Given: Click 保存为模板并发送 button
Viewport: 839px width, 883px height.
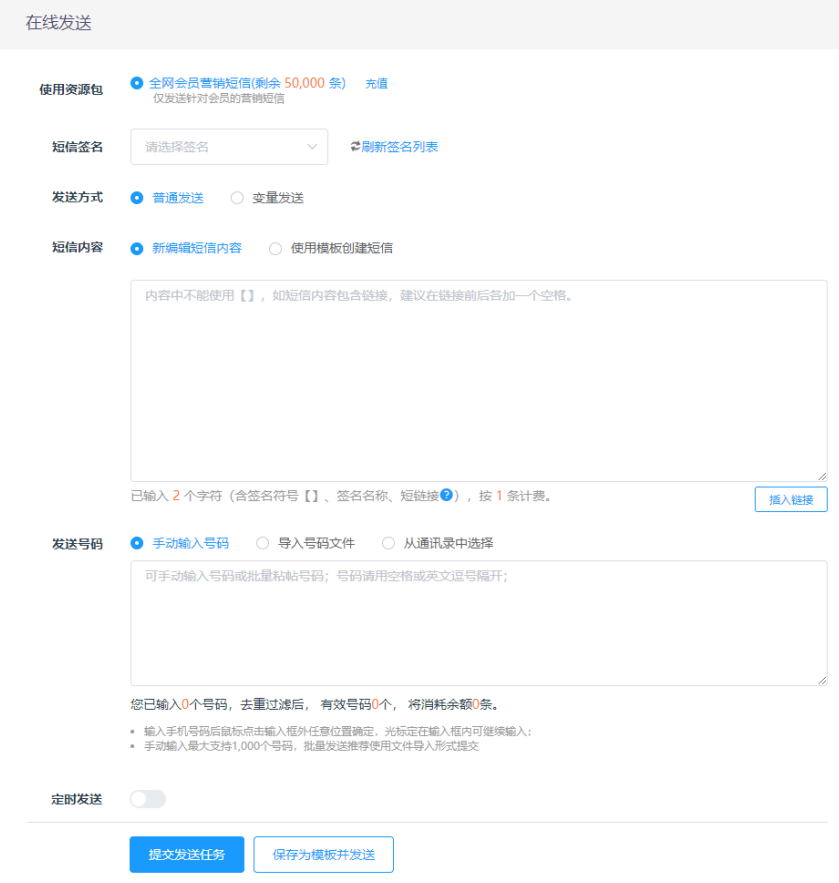Looking at the screenshot, I should coord(323,855).
